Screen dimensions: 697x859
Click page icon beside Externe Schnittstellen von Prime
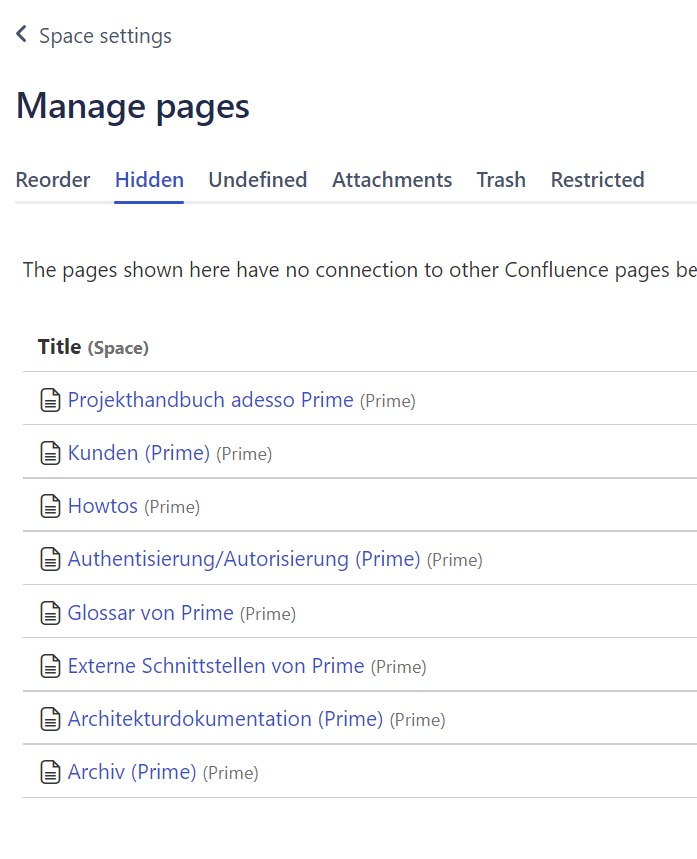49,666
